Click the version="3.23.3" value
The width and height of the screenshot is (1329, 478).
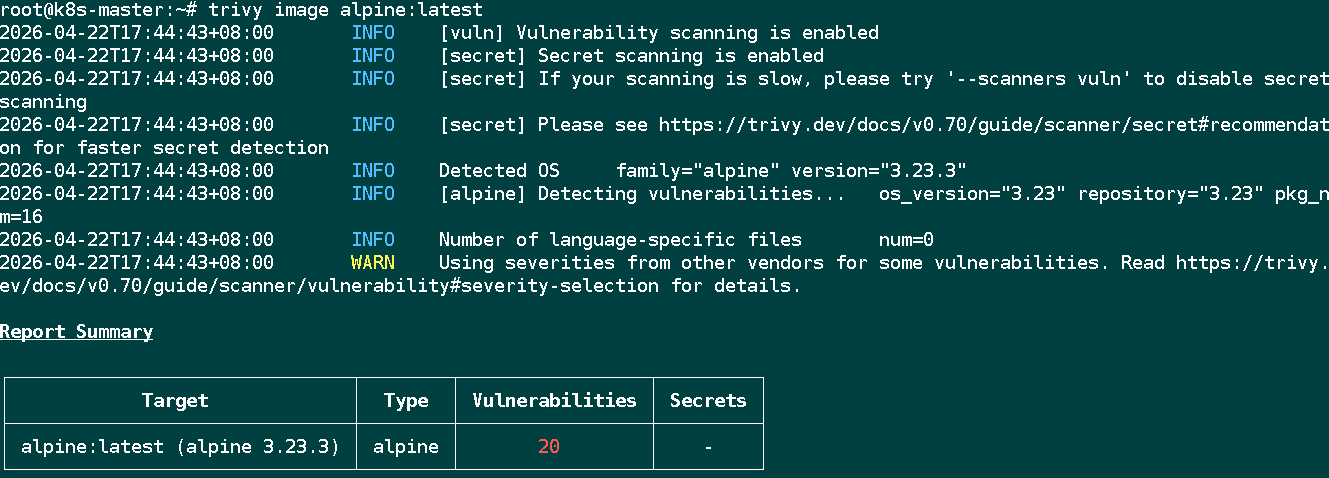click(878, 171)
